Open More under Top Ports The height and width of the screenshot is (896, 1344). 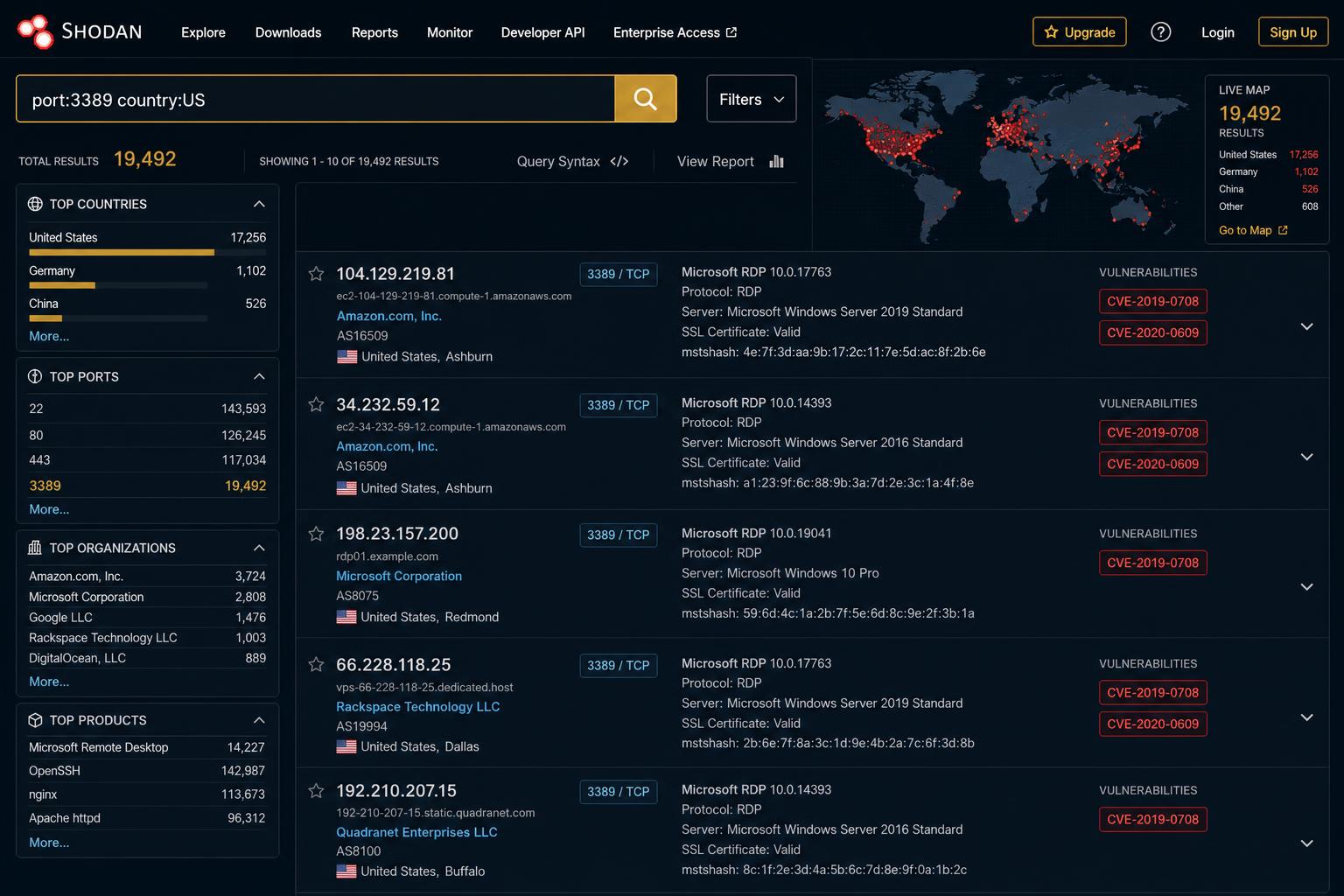click(49, 509)
